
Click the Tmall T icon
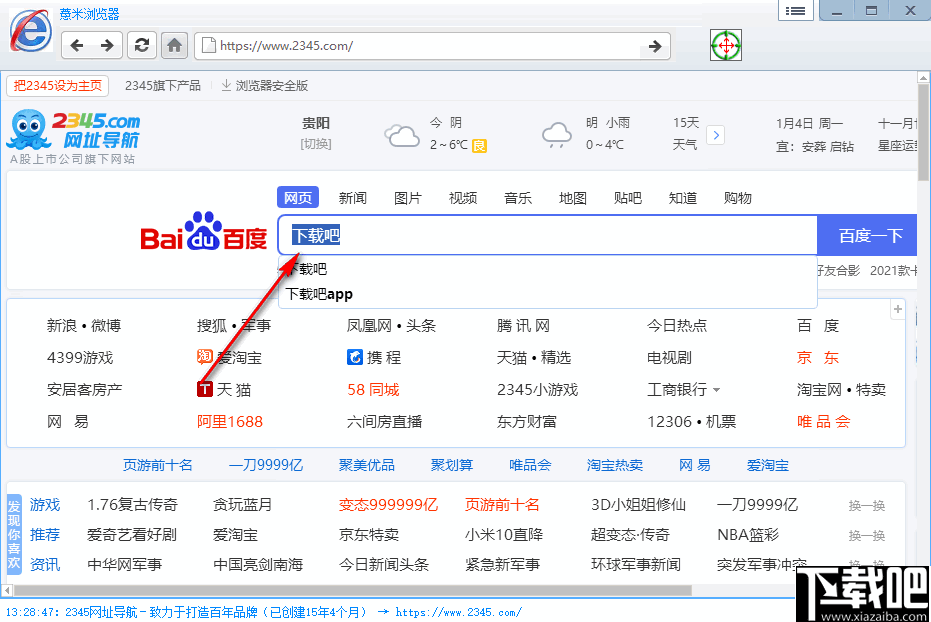click(x=204, y=389)
